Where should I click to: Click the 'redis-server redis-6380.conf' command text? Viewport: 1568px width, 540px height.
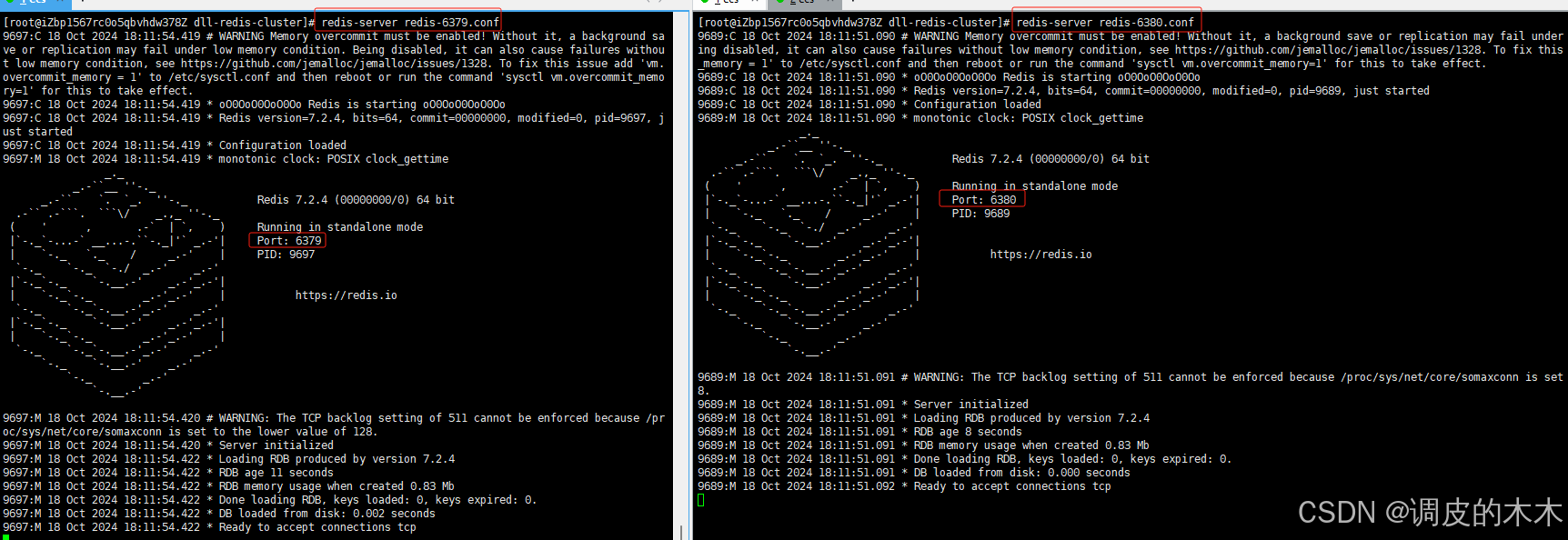[1105, 23]
